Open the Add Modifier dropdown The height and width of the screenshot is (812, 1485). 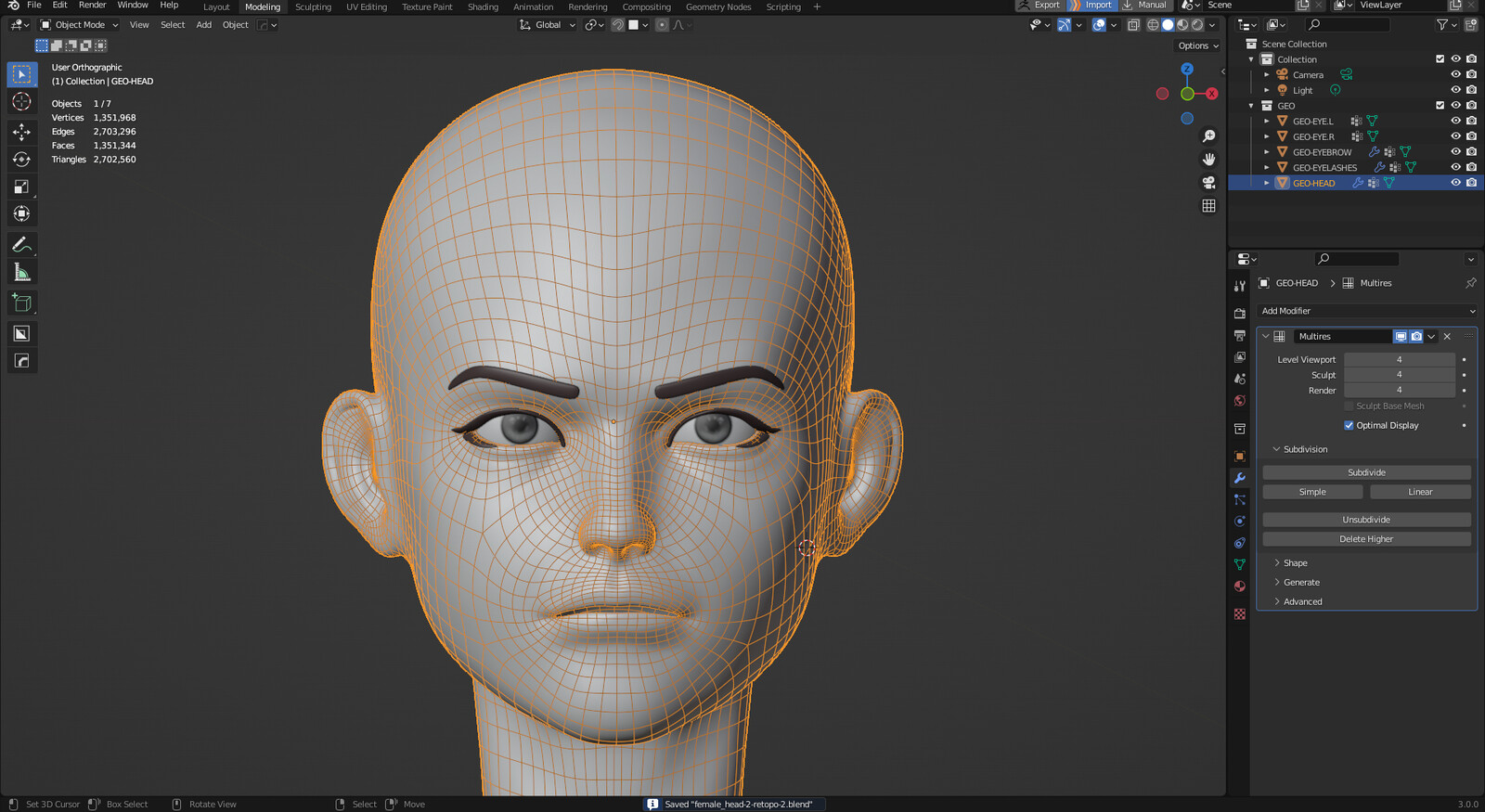[x=1366, y=311]
